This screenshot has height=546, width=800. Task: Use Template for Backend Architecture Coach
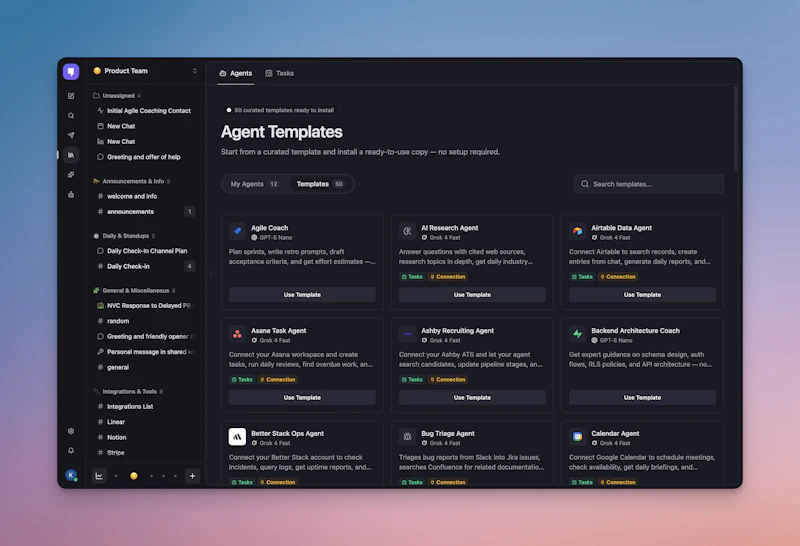point(642,398)
